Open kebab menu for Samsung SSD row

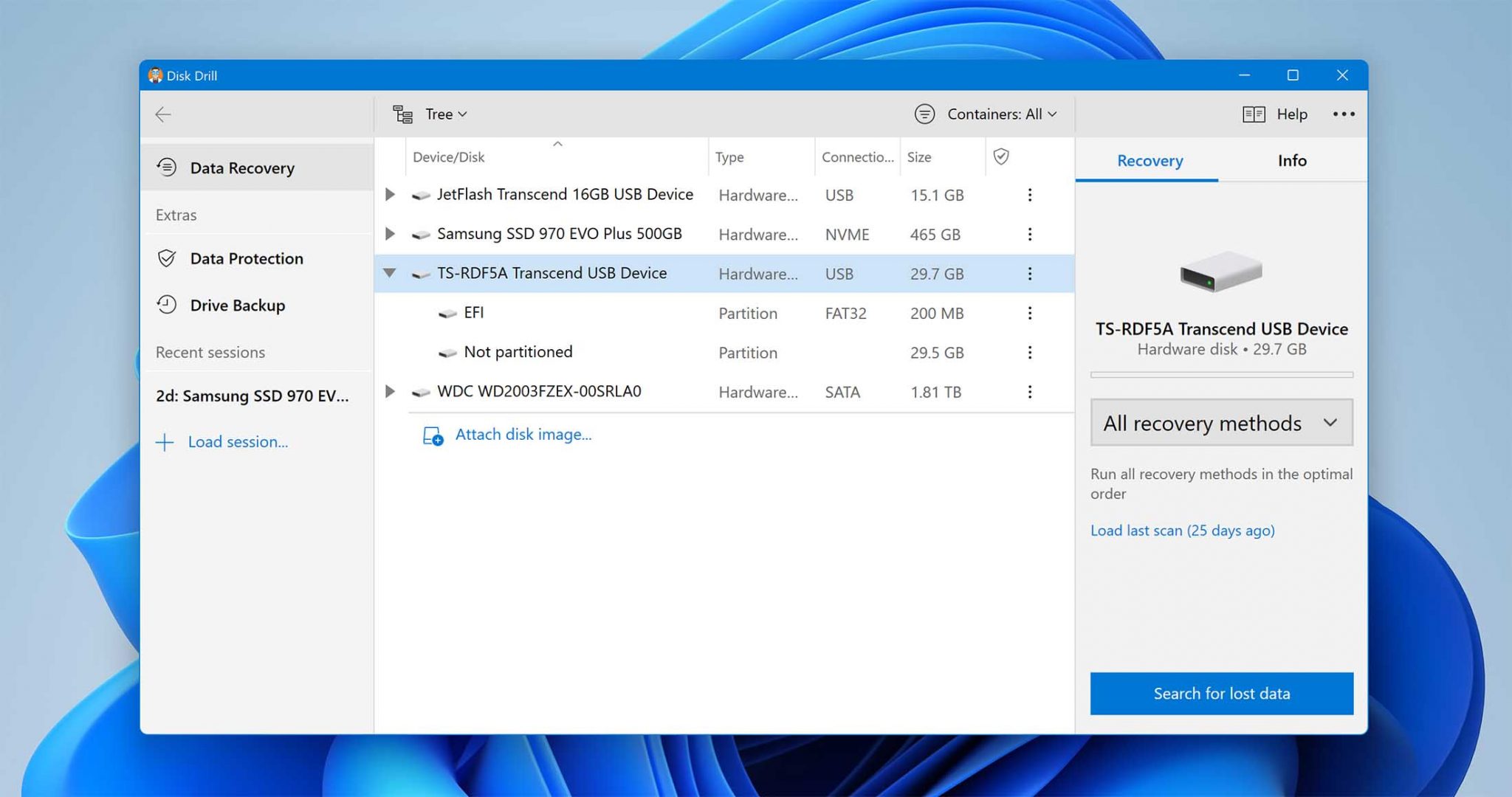1030,234
